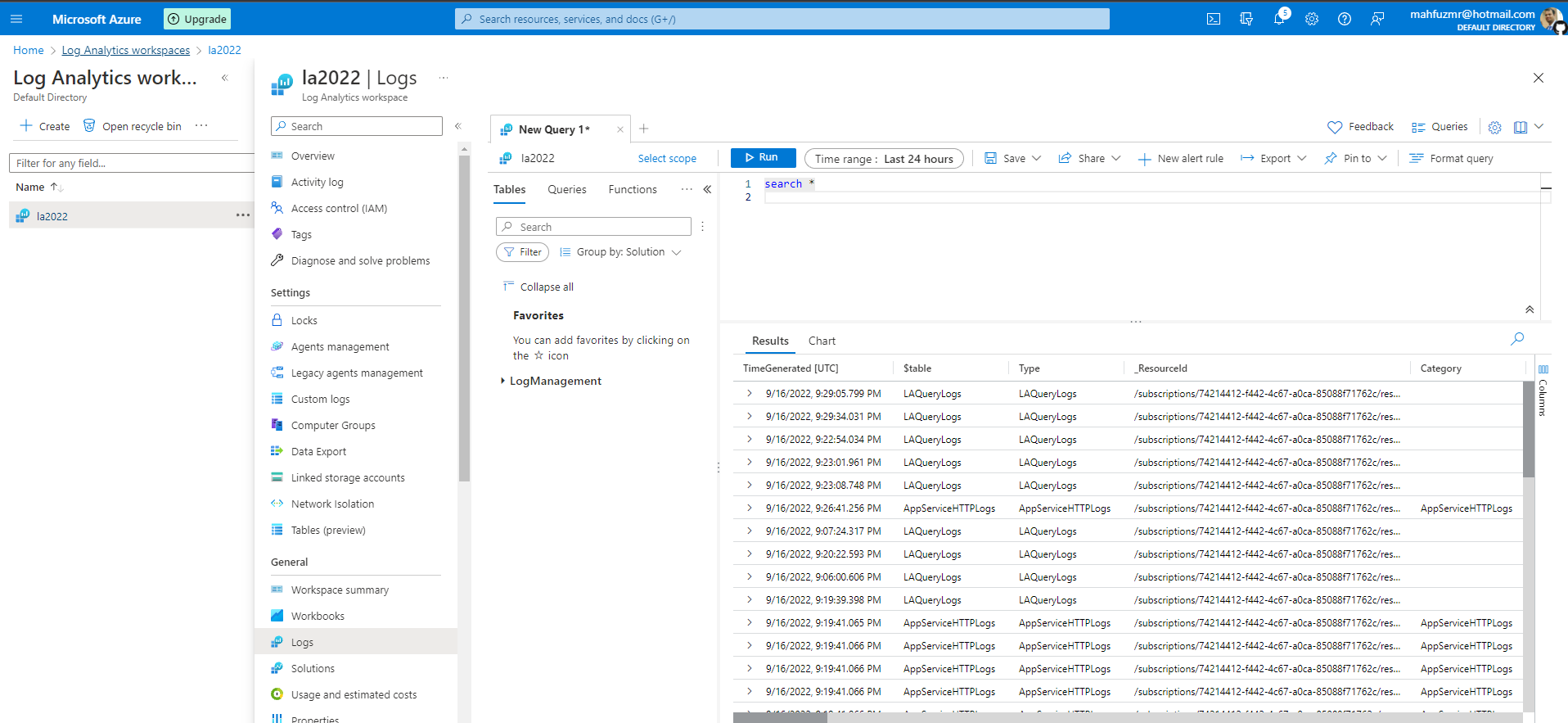Open Group by: Solution dropdown
The height and width of the screenshot is (723, 1568).
pyautogui.click(x=620, y=252)
